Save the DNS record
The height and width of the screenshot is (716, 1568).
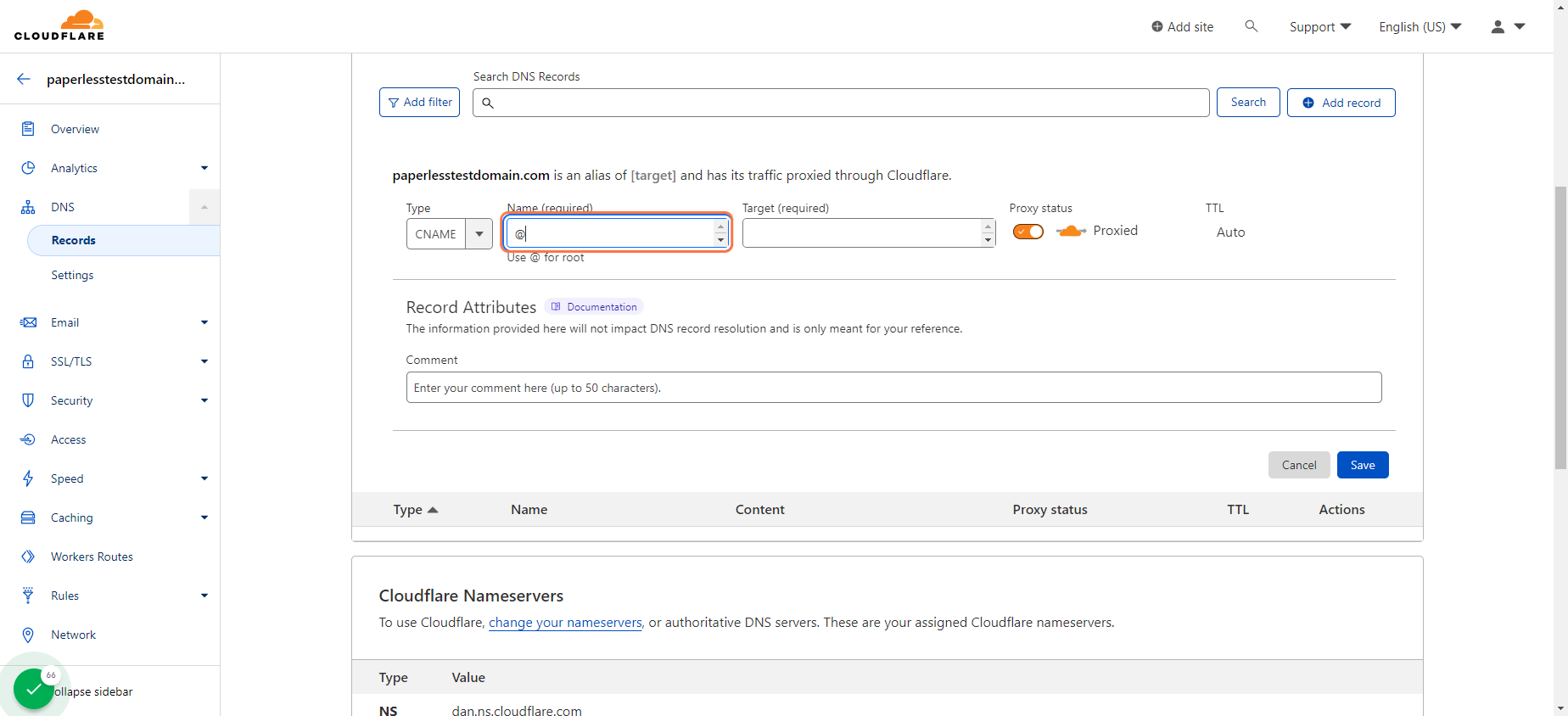tap(1363, 465)
